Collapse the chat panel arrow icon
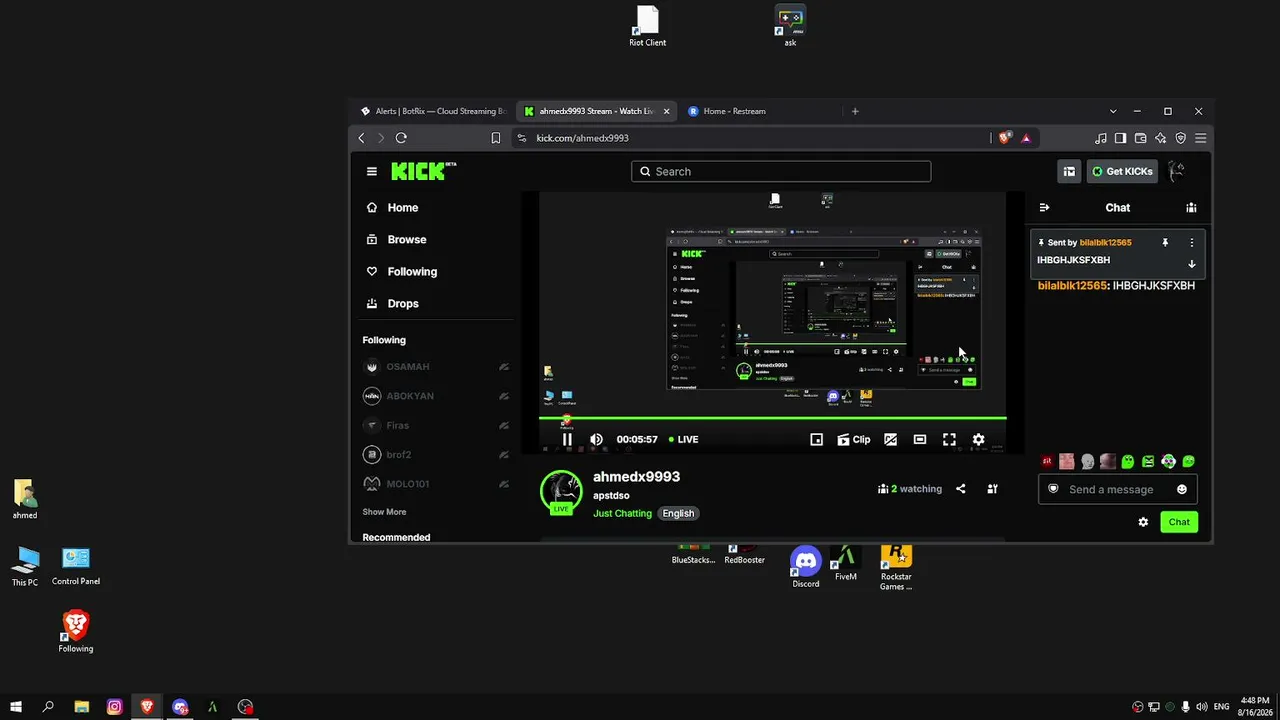This screenshot has height=720, width=1280. 1044,207
